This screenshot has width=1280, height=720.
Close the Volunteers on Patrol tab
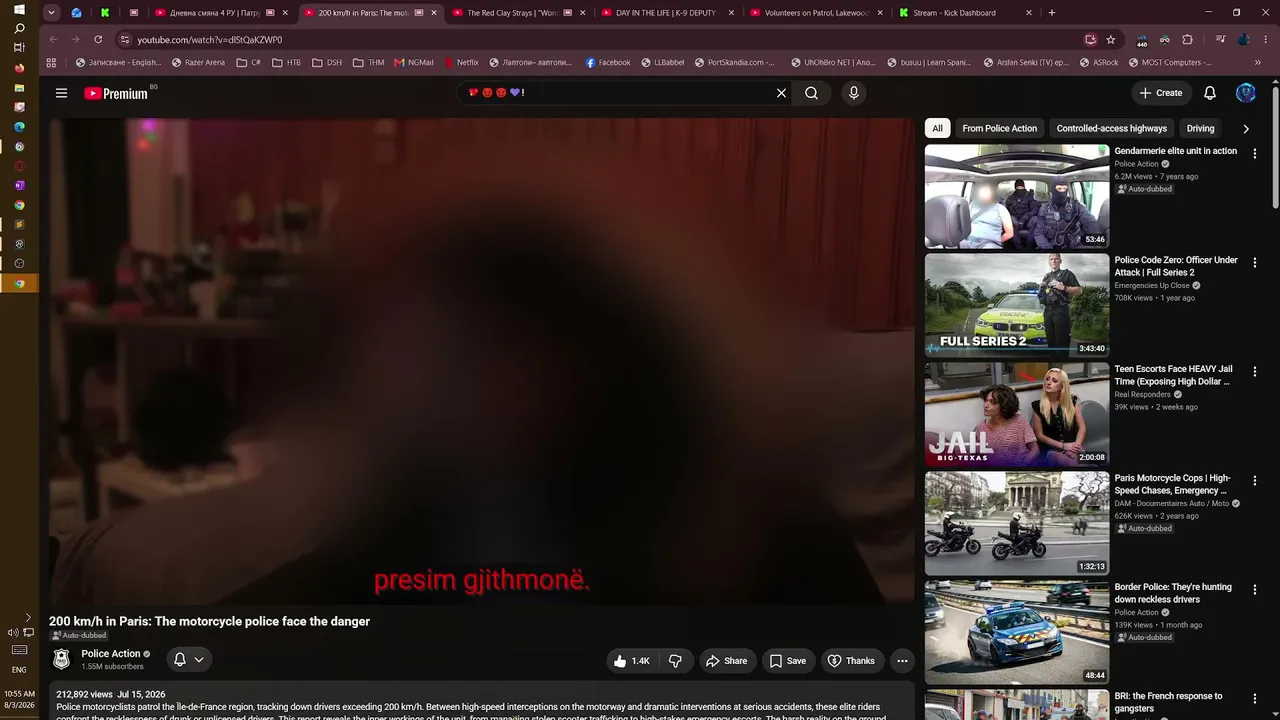pos(880,13)
